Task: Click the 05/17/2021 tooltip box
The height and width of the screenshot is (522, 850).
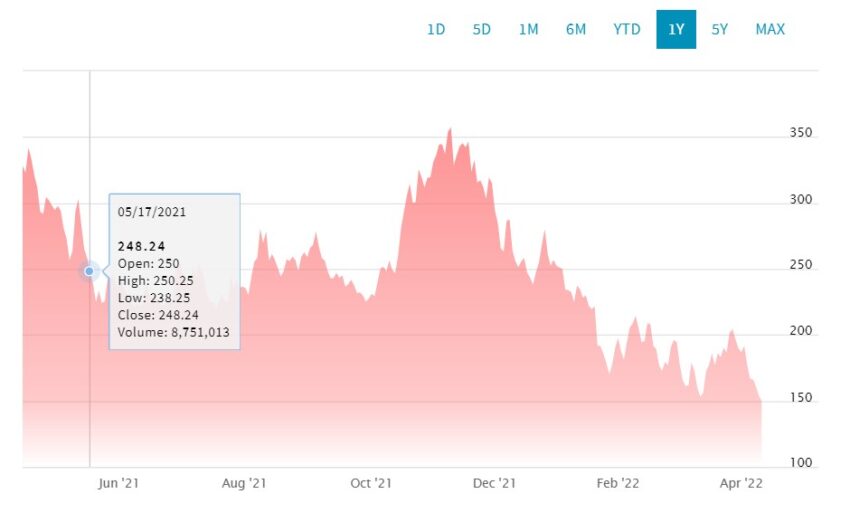Action: pos(175,271)
